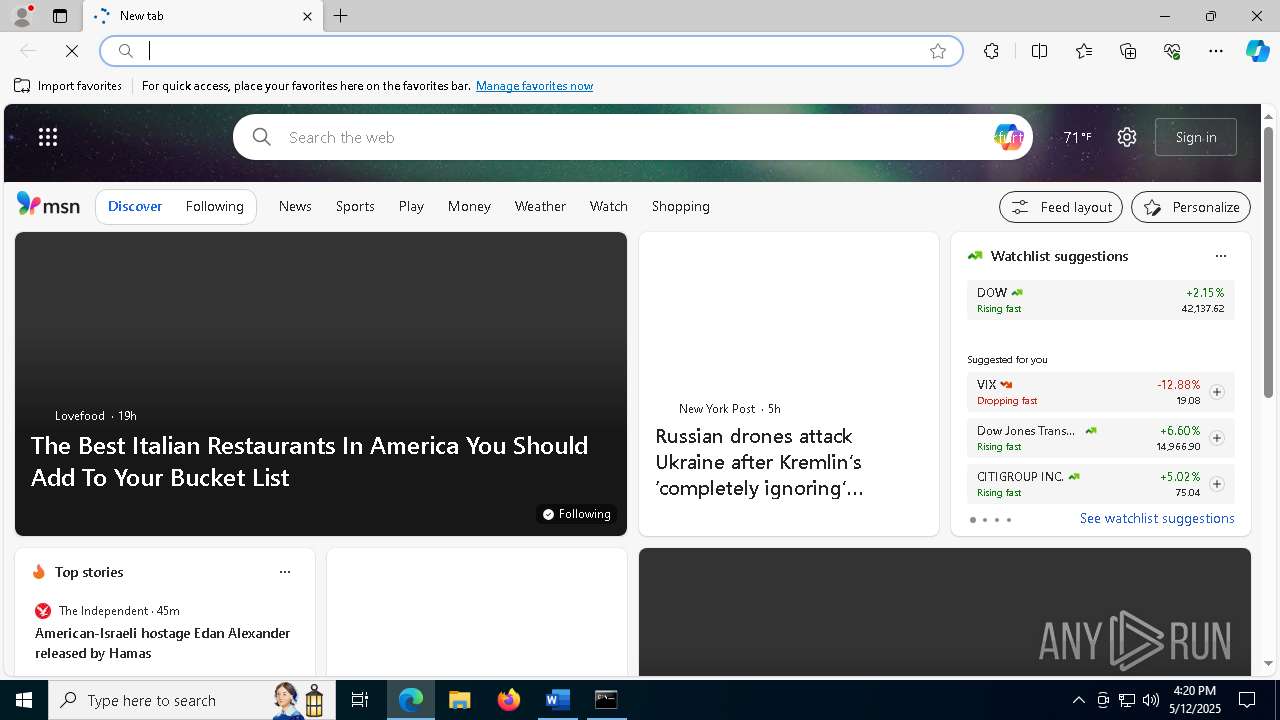Toggle Split screen view
Screen dimensions: 1280x720
tap(1039, 51)
